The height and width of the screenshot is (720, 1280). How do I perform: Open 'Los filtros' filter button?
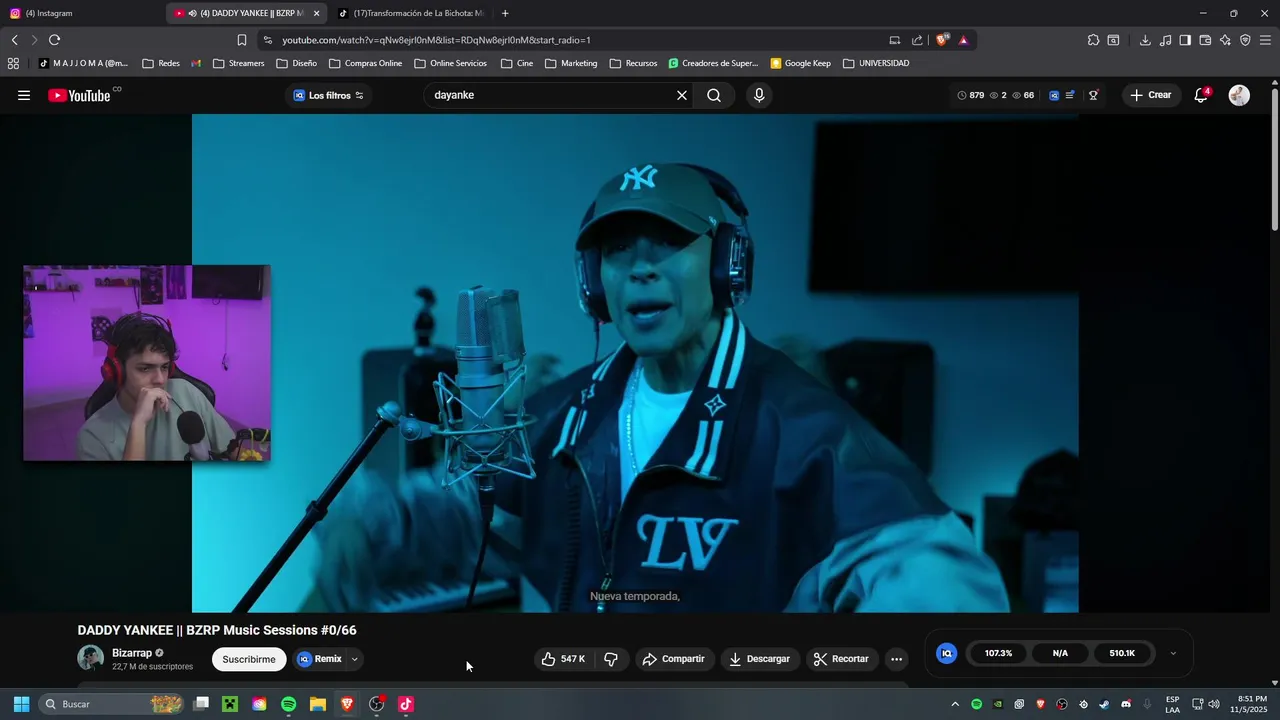pos(329,95)
